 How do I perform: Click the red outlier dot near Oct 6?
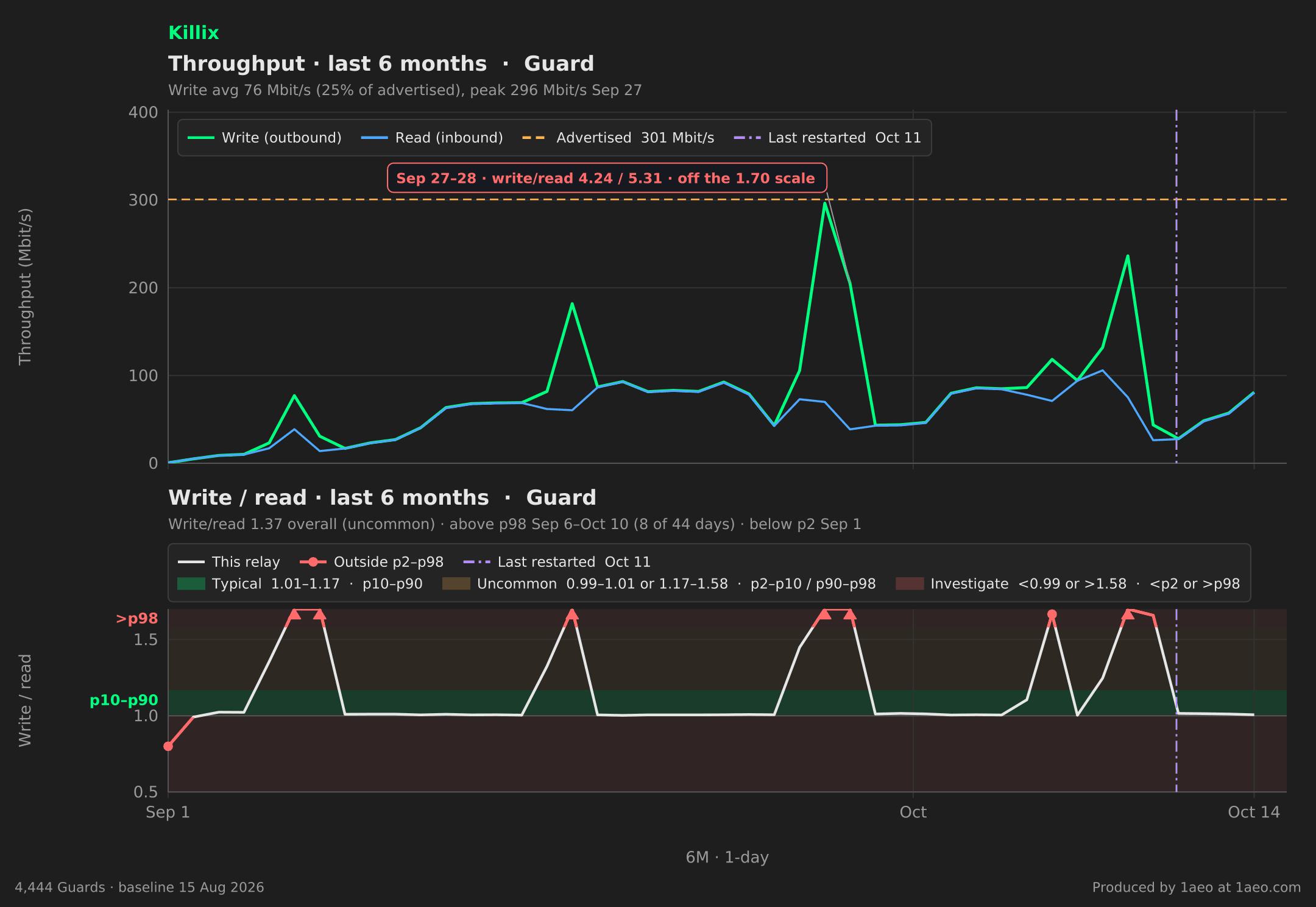click(1052, 614)
